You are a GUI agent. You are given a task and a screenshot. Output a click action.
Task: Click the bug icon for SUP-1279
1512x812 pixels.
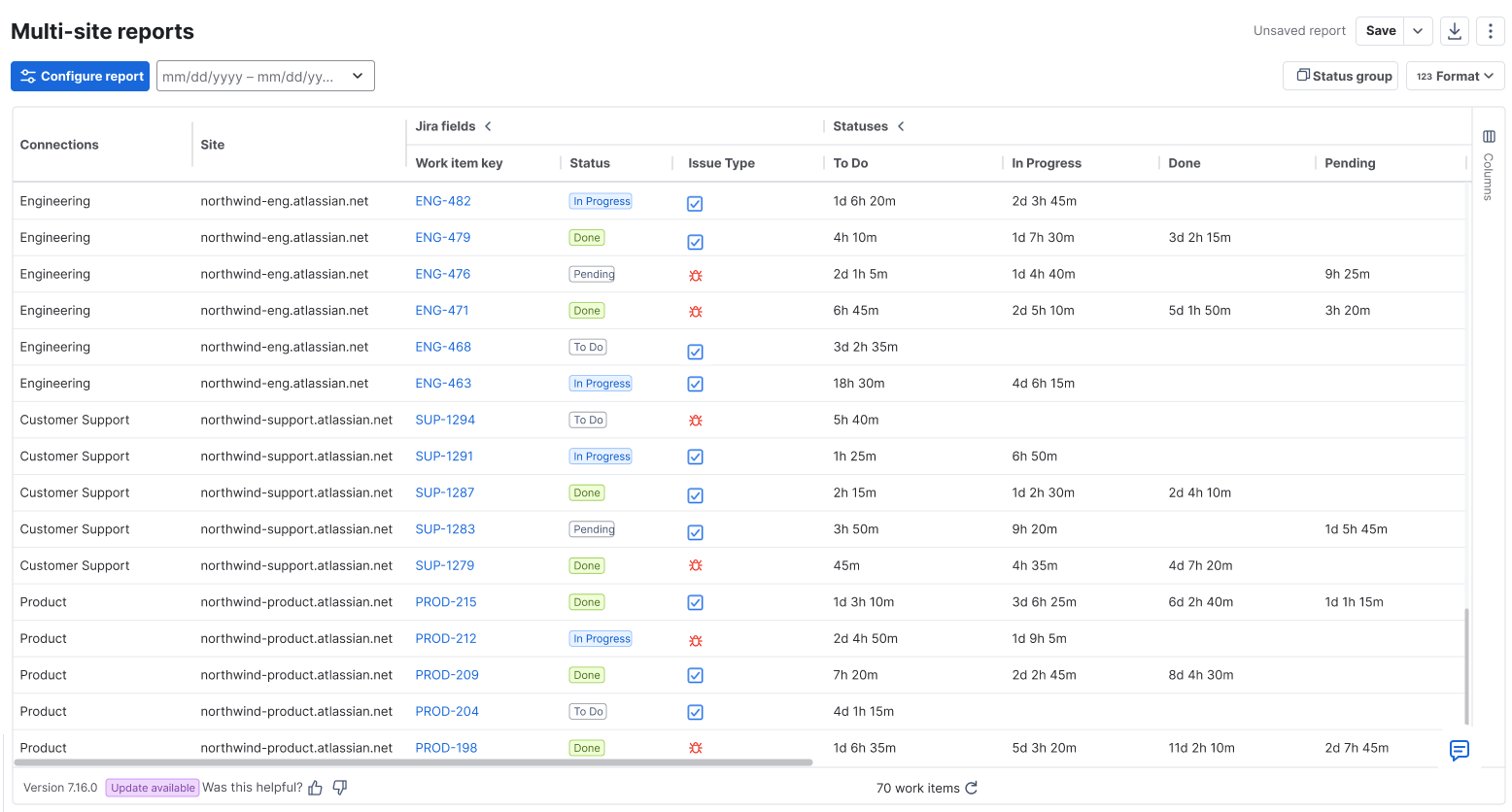pyautogui.click(x=696, y=565)
